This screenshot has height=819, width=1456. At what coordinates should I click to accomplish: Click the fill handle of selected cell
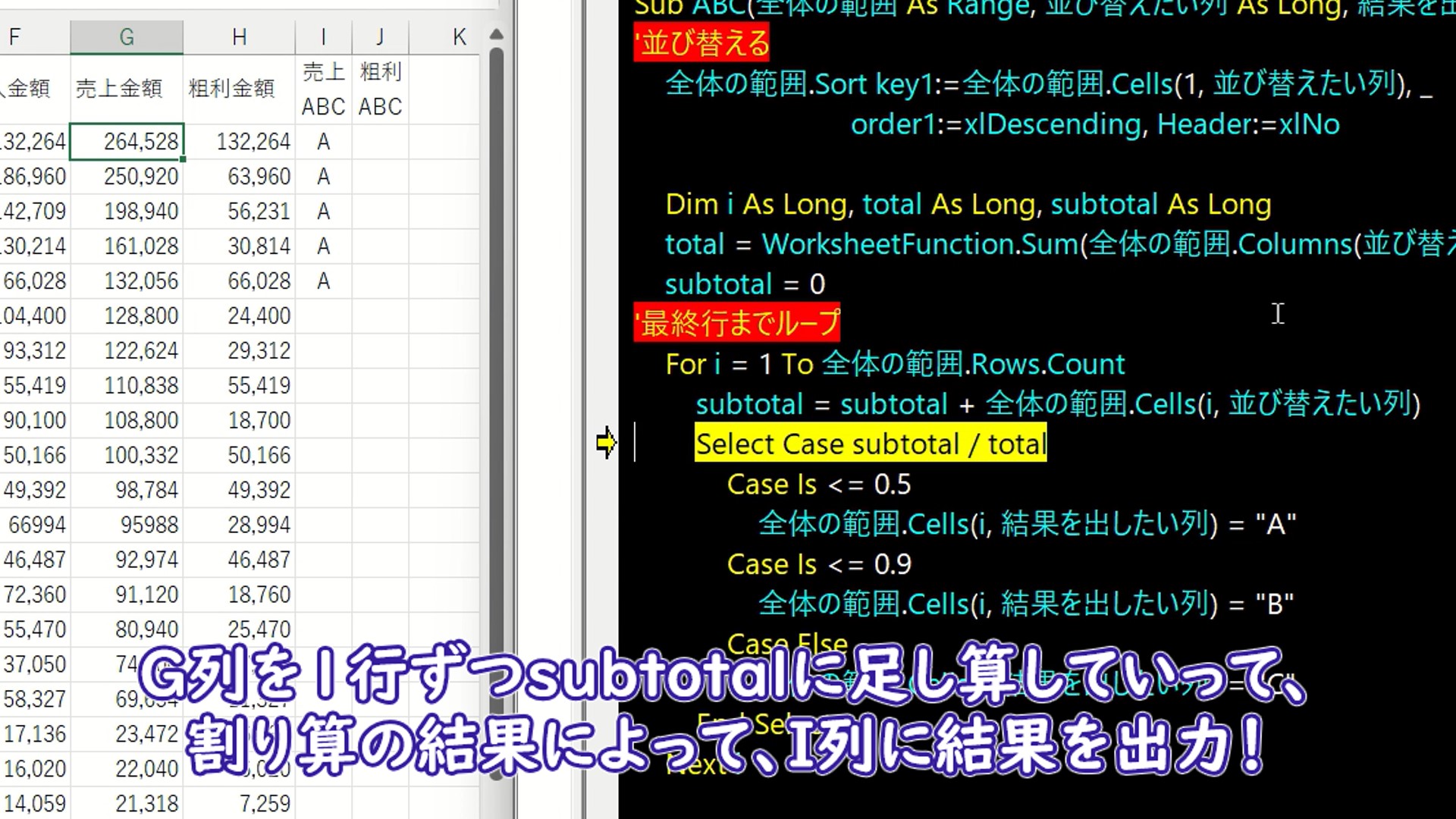183,159
